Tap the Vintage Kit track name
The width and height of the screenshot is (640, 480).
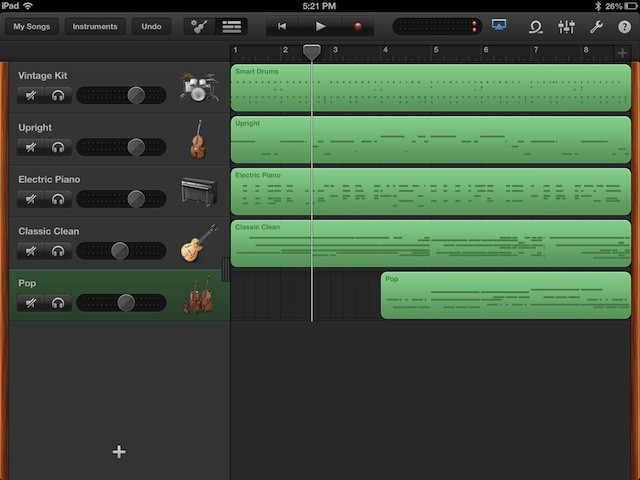[42, 76]
